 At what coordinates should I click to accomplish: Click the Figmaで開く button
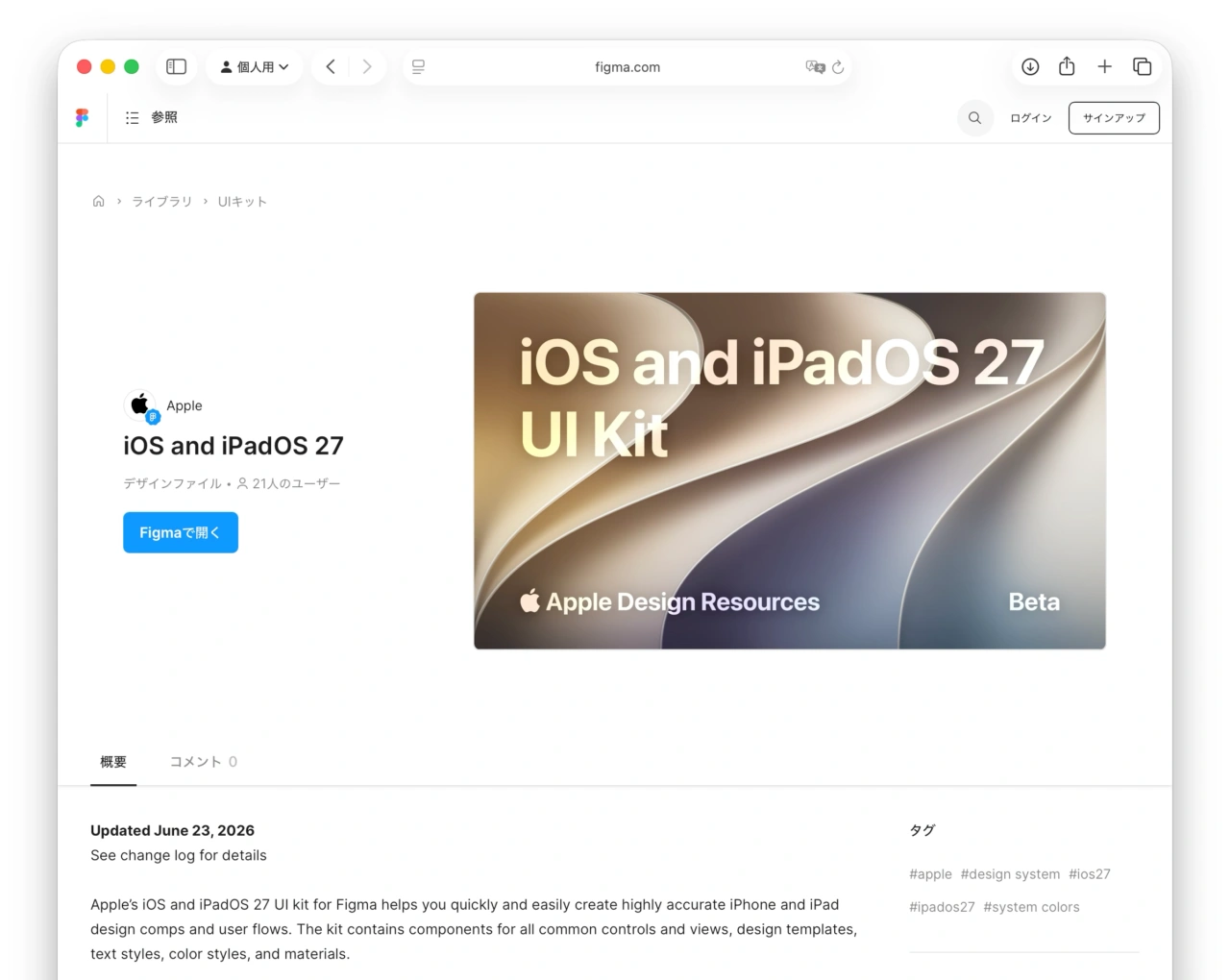181,532
